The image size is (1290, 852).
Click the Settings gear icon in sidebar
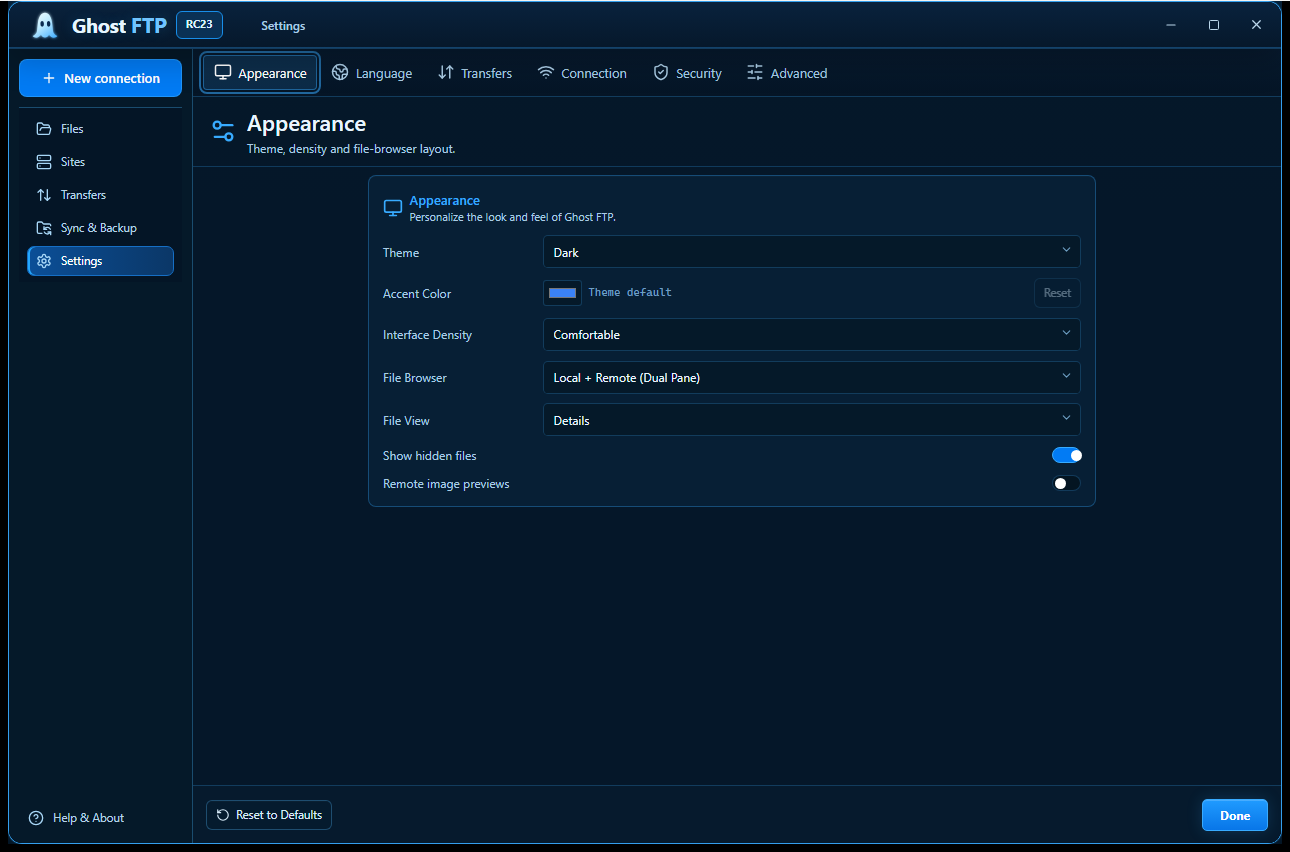tap(44, 261)
